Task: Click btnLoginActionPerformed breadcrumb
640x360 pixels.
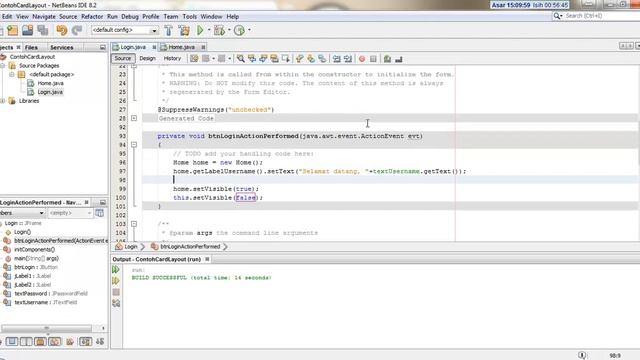Action: [190, 247]
